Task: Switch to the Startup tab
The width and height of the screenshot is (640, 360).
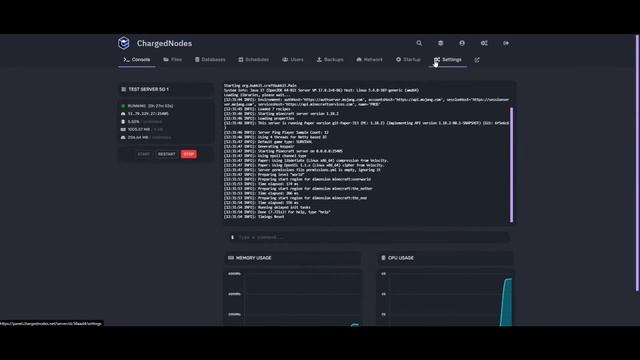Action: coord(408,60)
